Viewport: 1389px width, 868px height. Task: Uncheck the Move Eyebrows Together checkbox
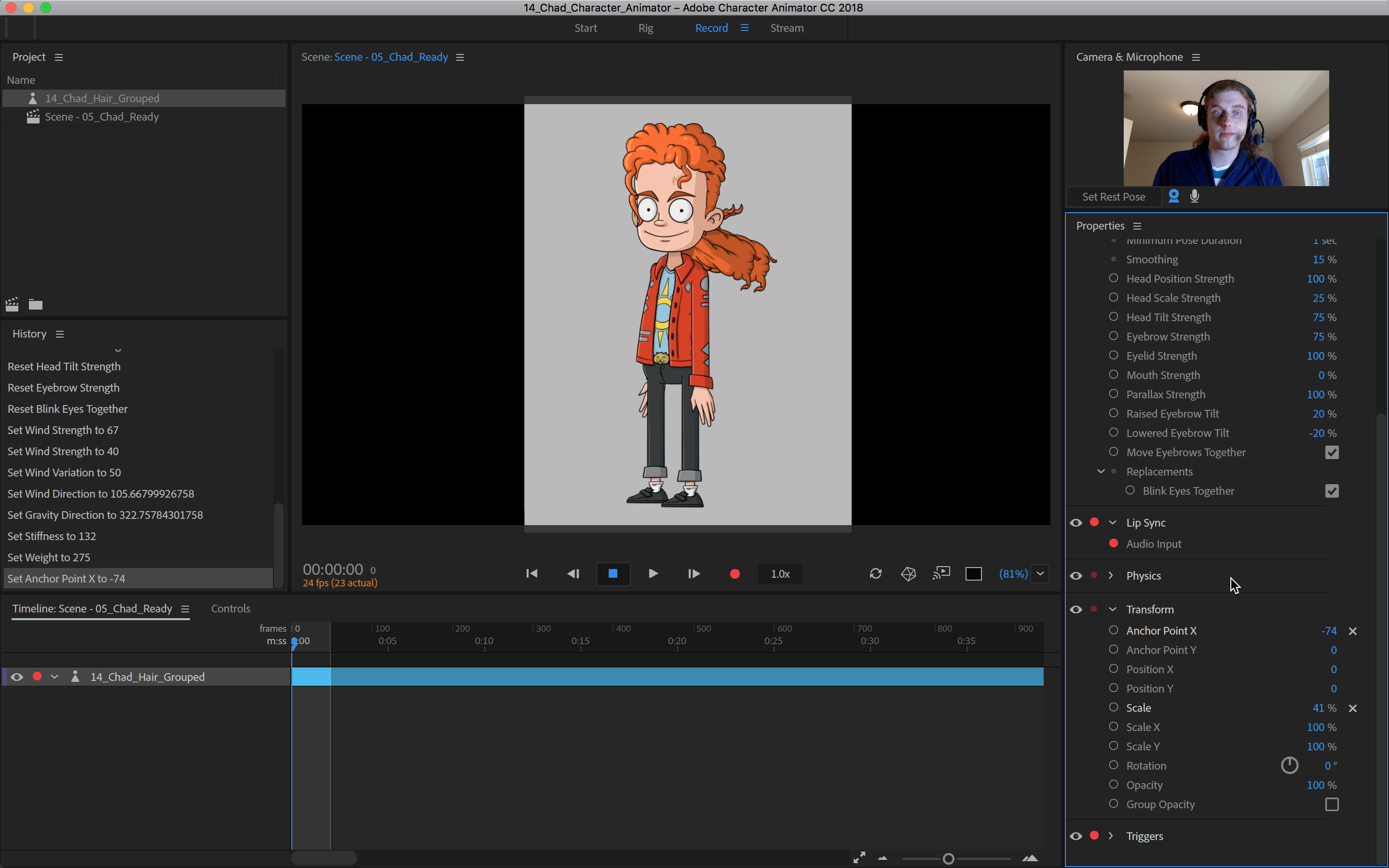pyautogui.click(x=1332, y=452)
